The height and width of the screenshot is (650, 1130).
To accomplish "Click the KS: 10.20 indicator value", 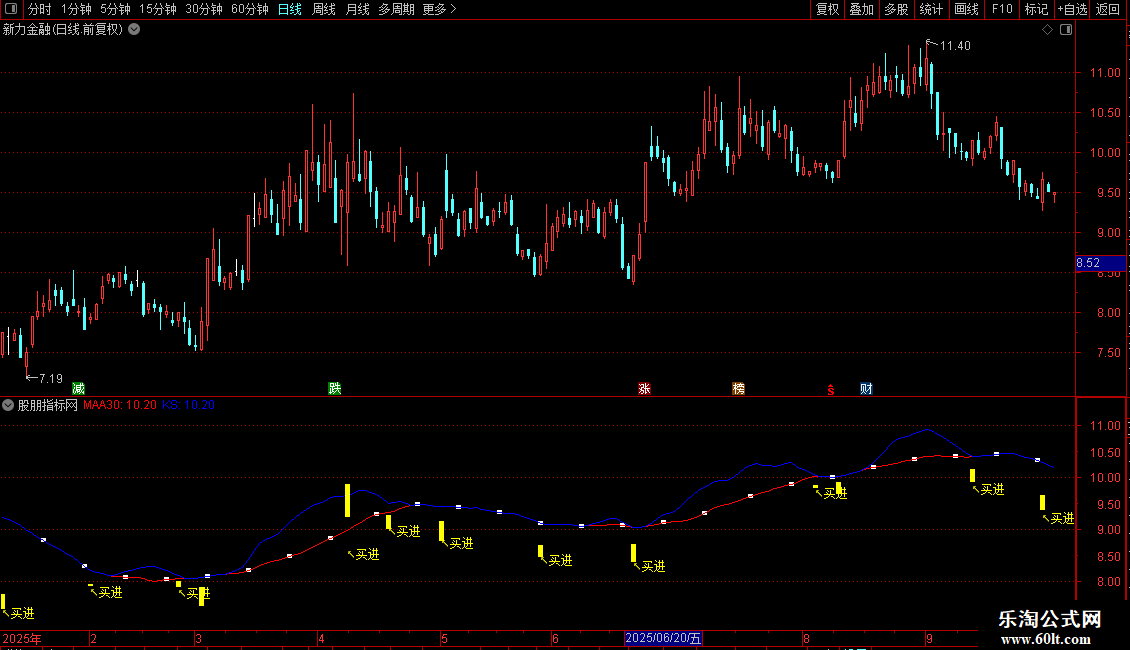I will (188, 405).
